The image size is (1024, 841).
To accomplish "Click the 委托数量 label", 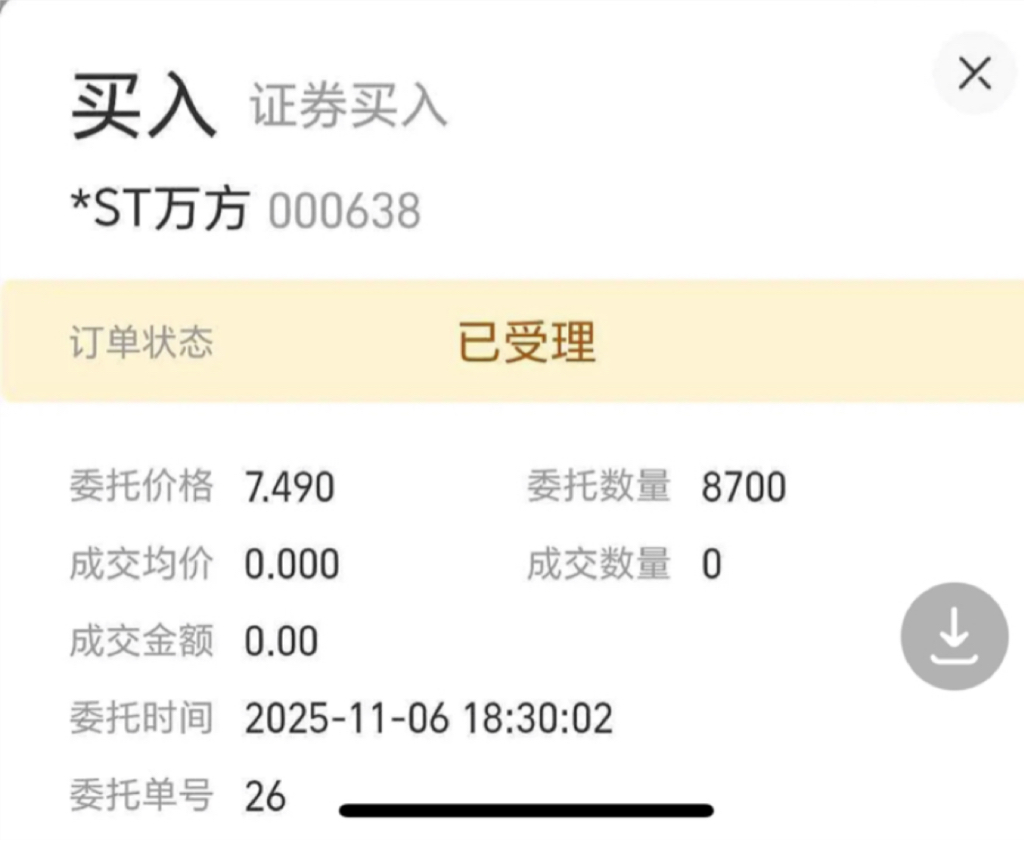I will pos(599,486).
